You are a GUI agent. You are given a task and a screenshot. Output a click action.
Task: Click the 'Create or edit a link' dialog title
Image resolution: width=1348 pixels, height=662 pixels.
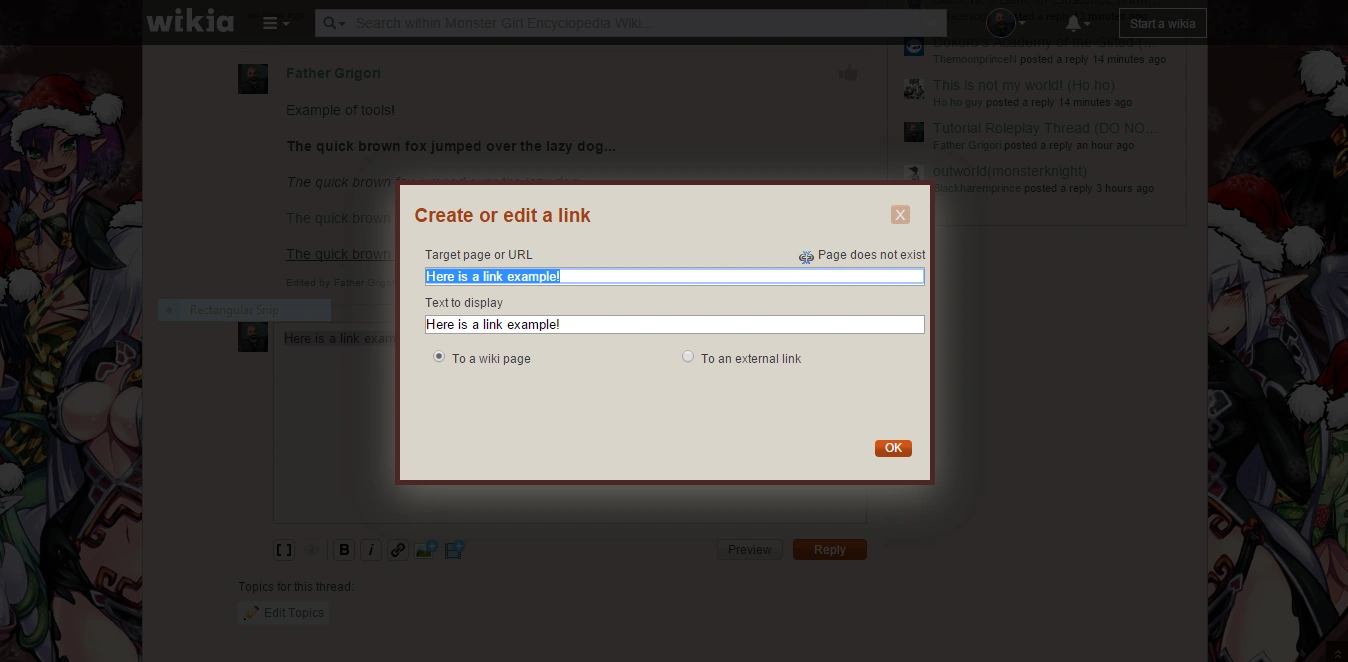coord(502,215)
